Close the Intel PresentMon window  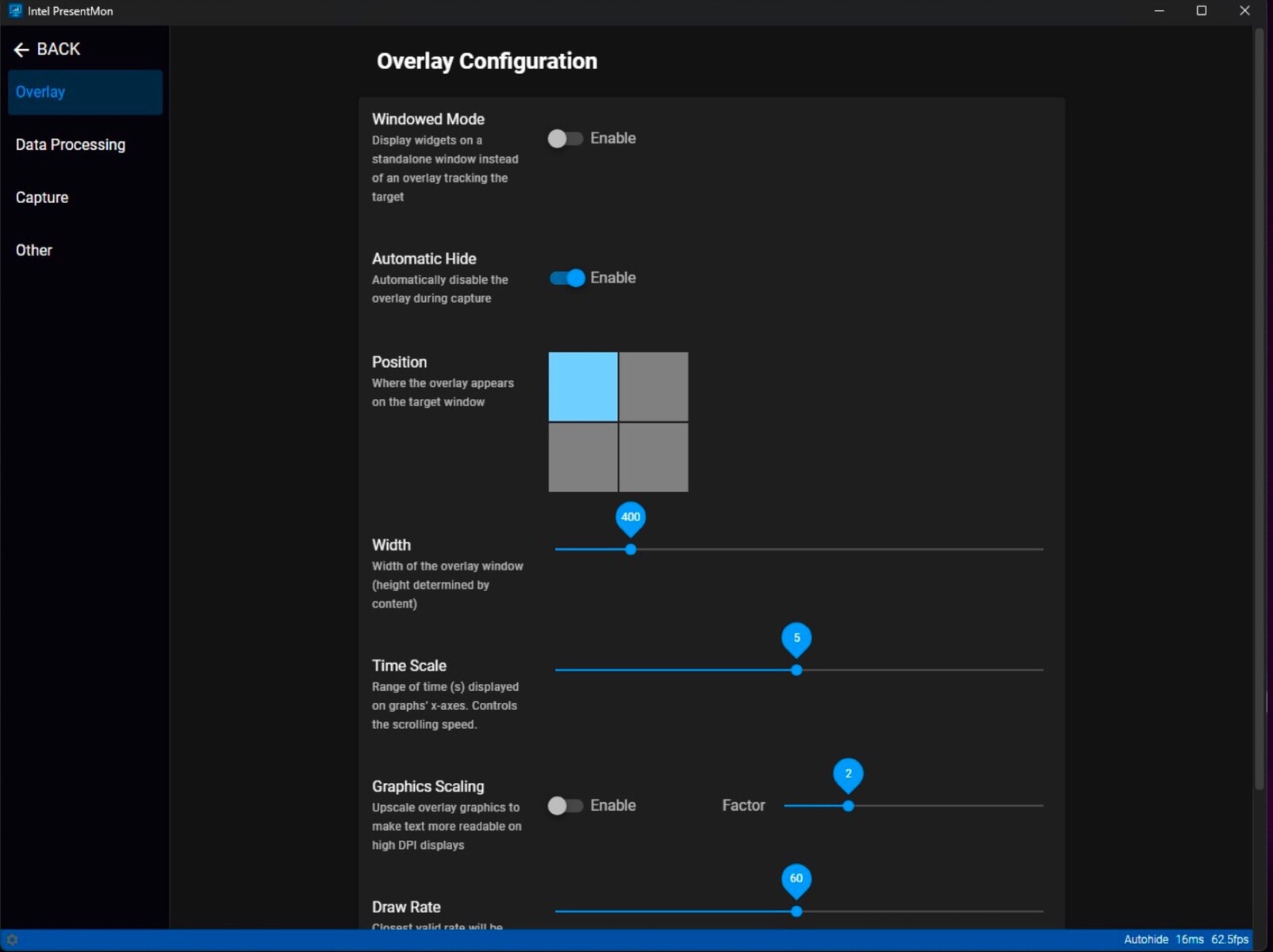coord(1244,11)
